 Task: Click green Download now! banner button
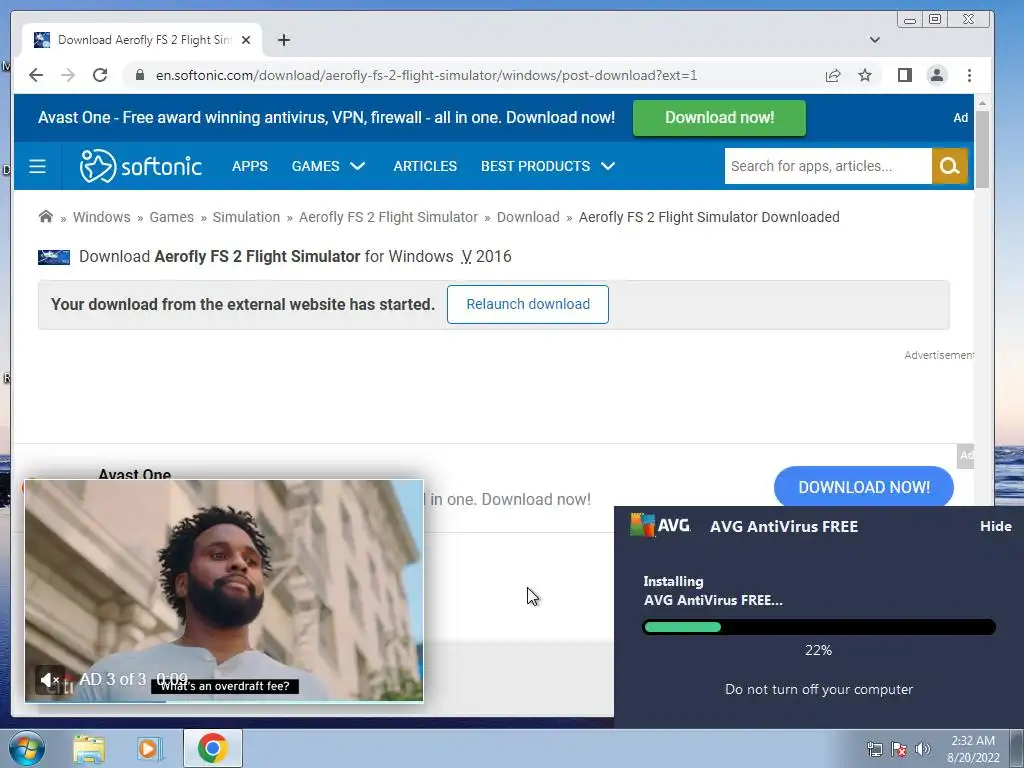click(719, 118)
